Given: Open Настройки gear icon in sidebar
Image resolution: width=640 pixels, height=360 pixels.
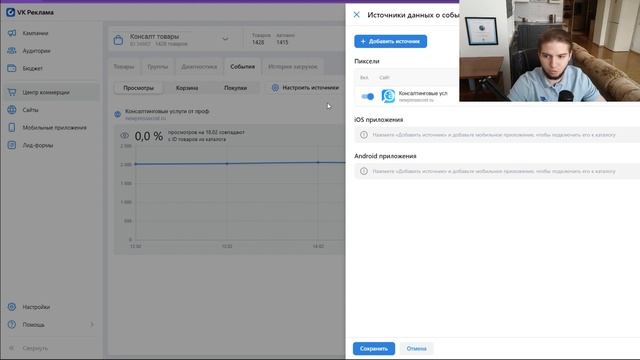Looking at the screenshot, I should (12, 307).
